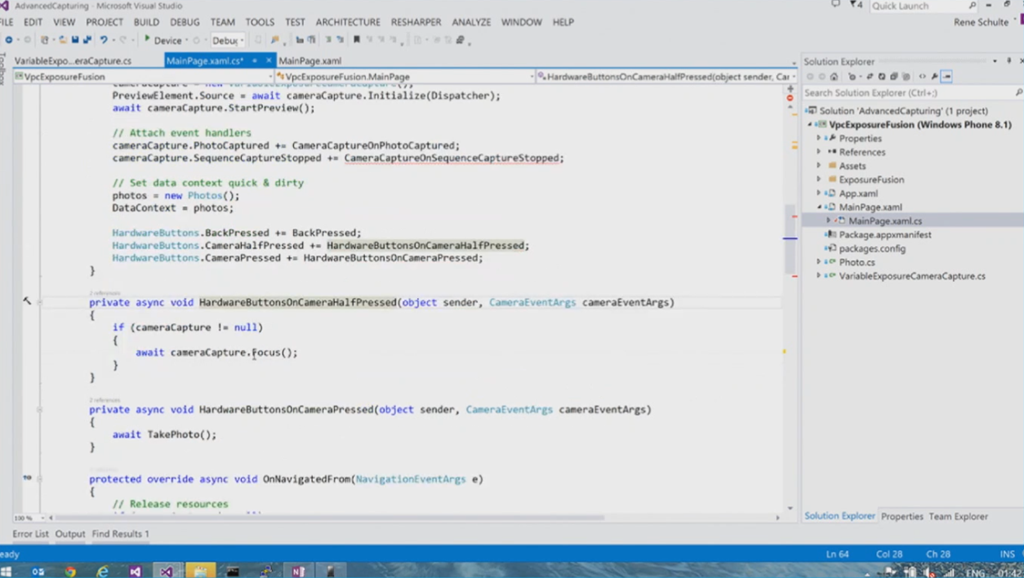
Task: Close the MainPage.xaml.cs tab
Action: click(268, 61)
